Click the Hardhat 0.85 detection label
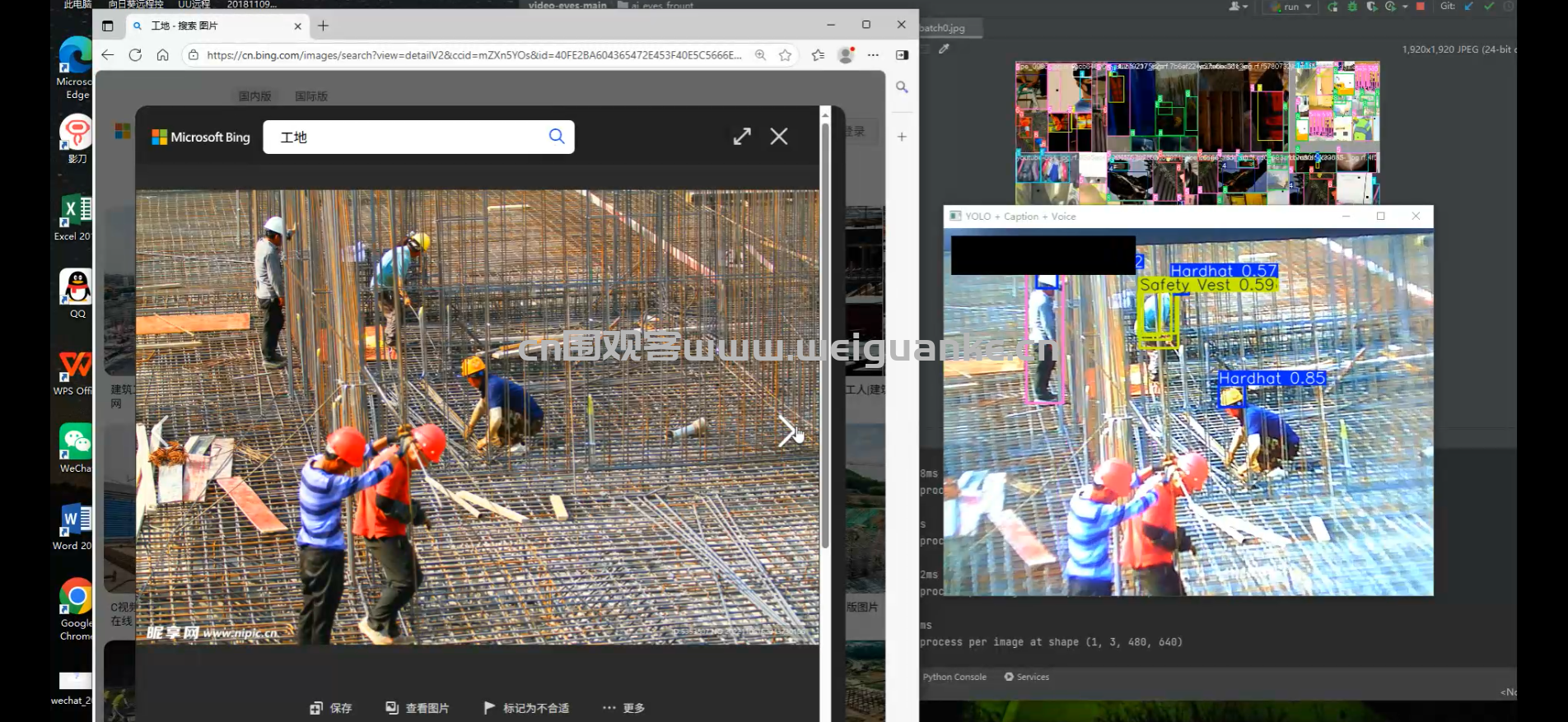Viewport: 1568px width, 722px height. 1272,379
